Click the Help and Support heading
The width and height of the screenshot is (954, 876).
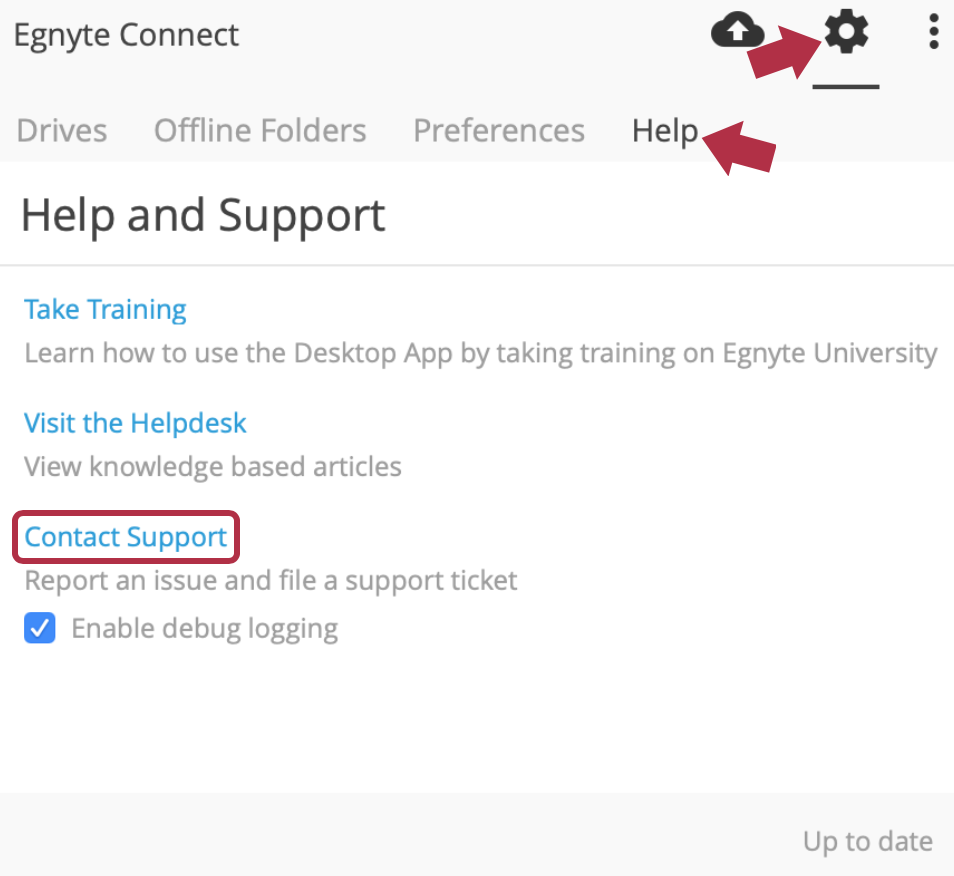(x=202, y=214)
